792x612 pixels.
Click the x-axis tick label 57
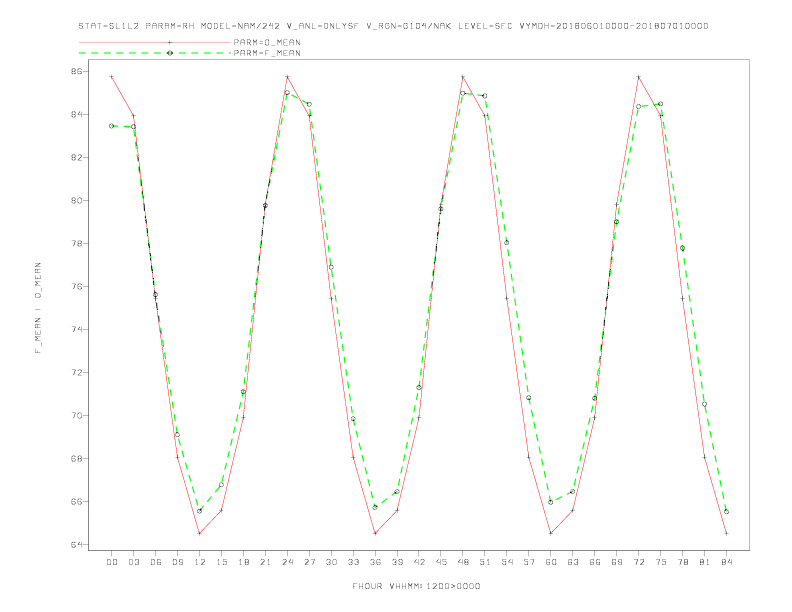529,562
